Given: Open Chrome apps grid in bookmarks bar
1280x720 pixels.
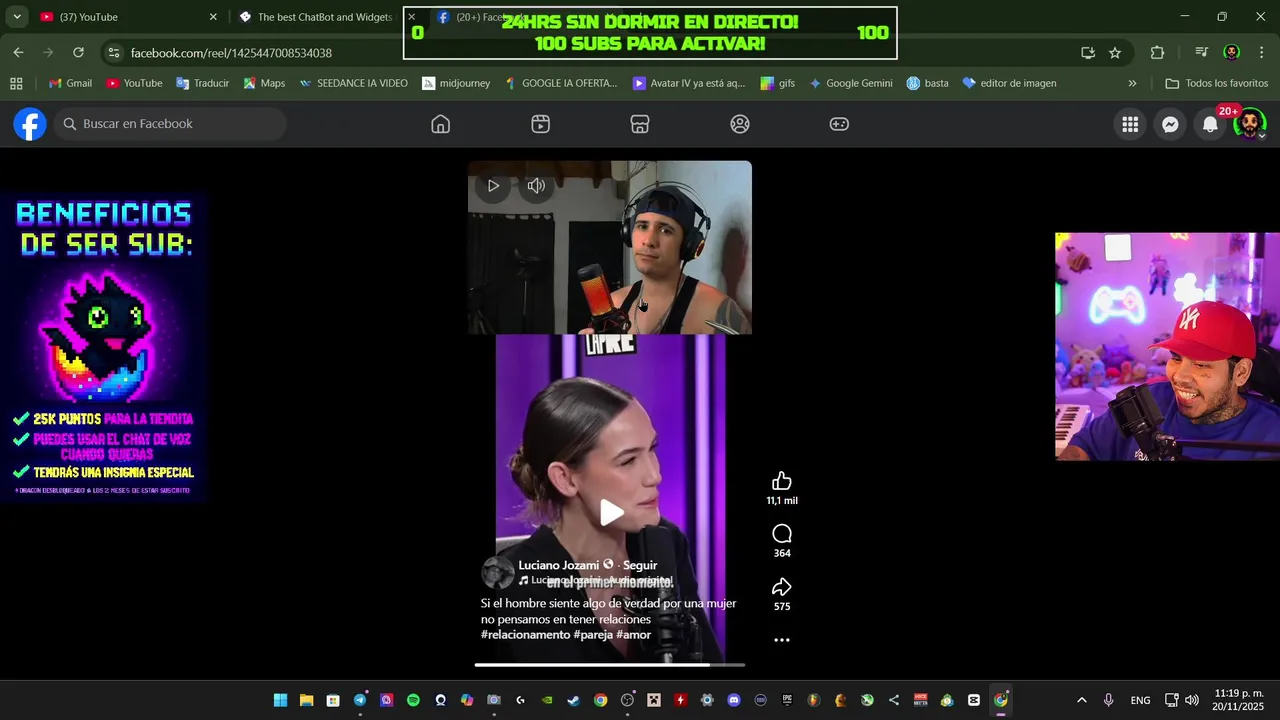Looking at the screenshot, I should point(16,83).
